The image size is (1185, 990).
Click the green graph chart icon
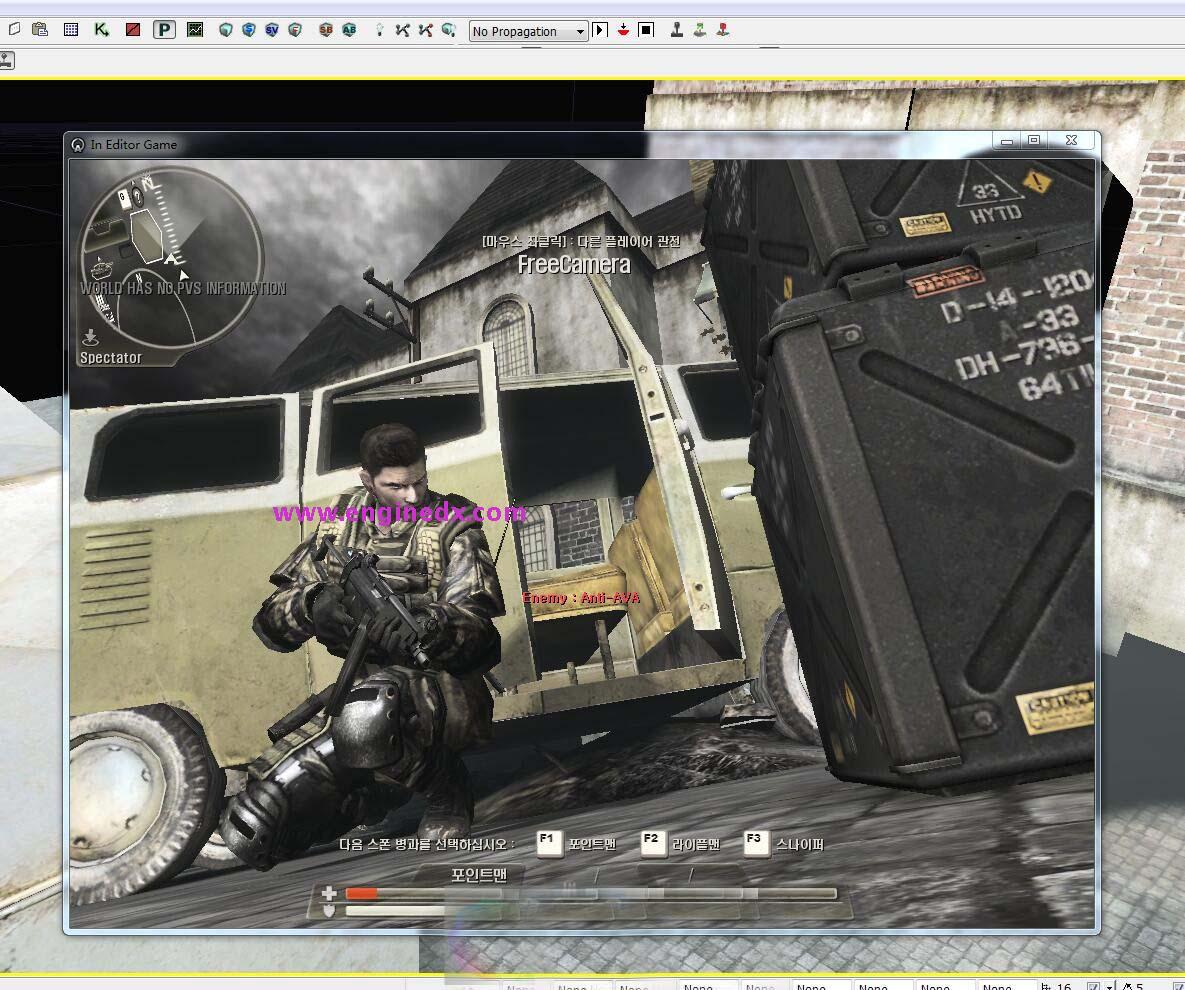195,29
